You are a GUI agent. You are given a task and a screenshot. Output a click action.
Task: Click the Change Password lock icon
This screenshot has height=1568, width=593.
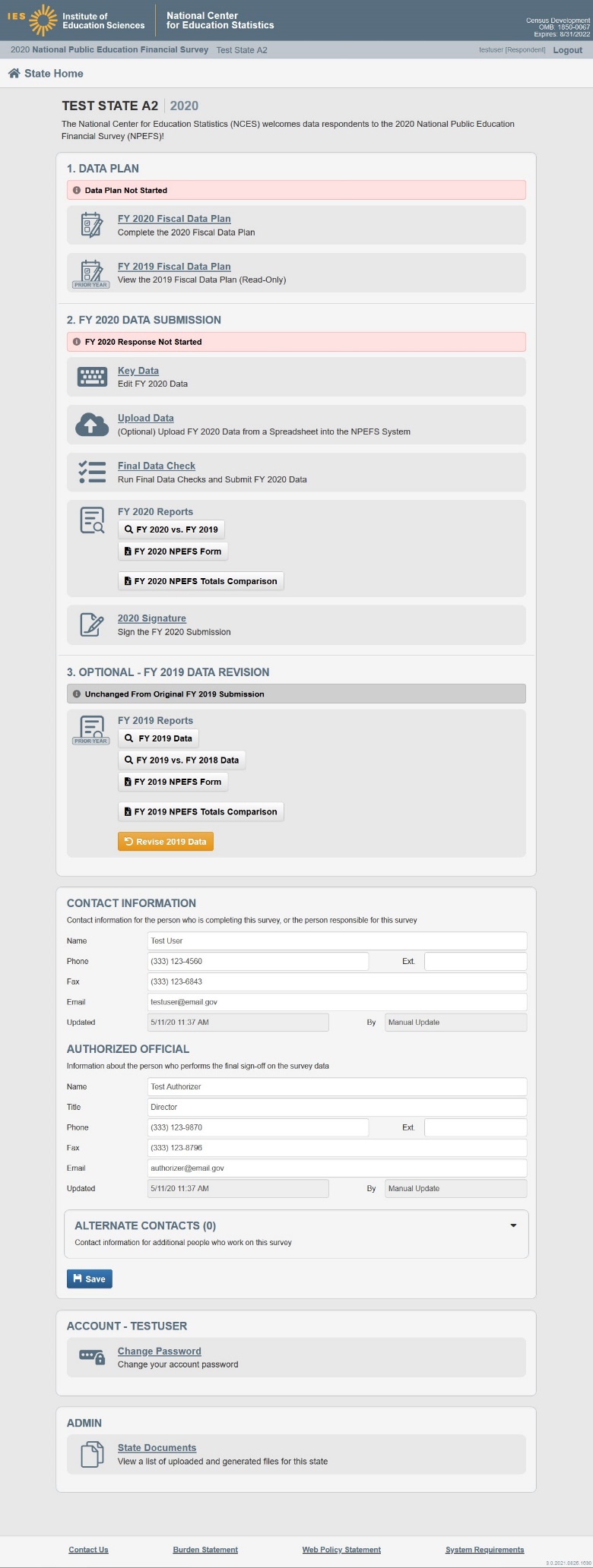click(91, 1357)
